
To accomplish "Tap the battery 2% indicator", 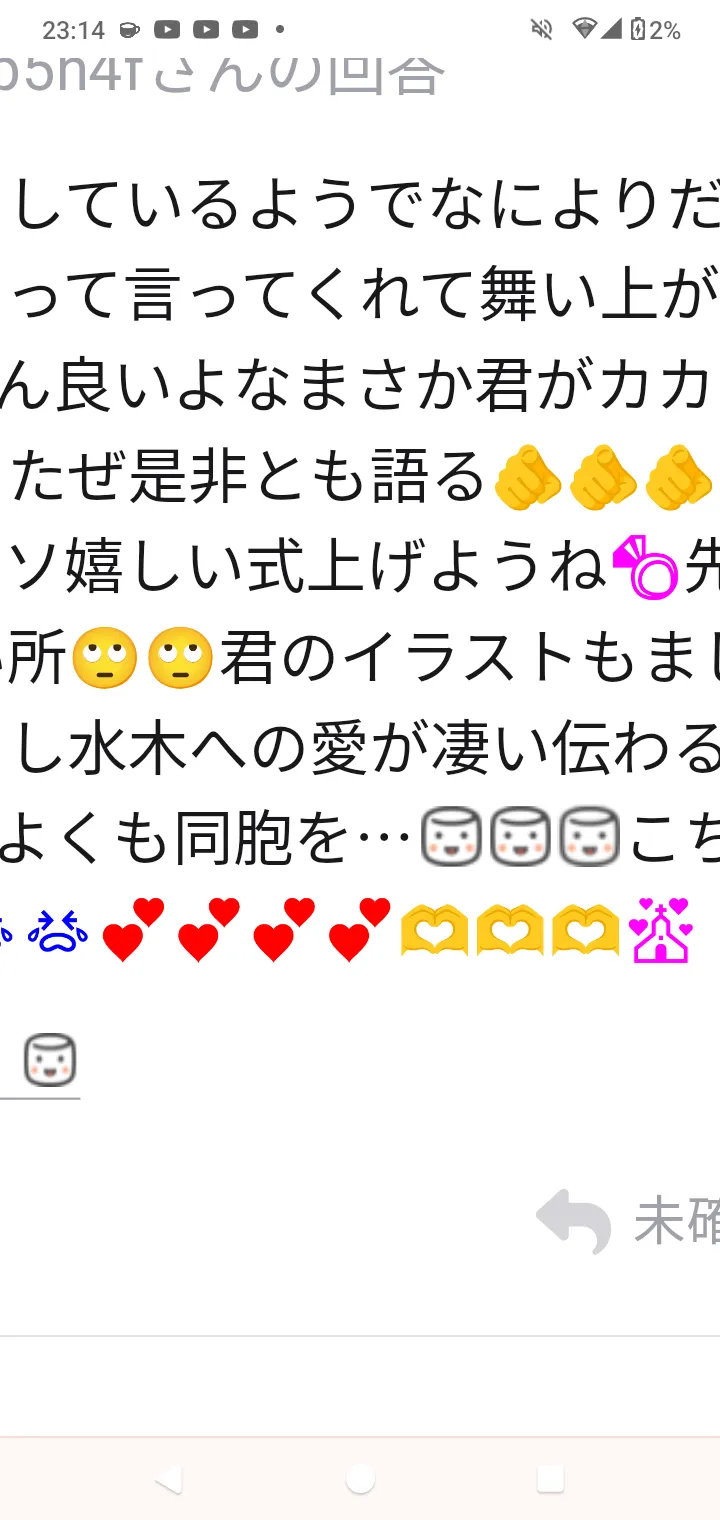I will (x=654, y=30).
